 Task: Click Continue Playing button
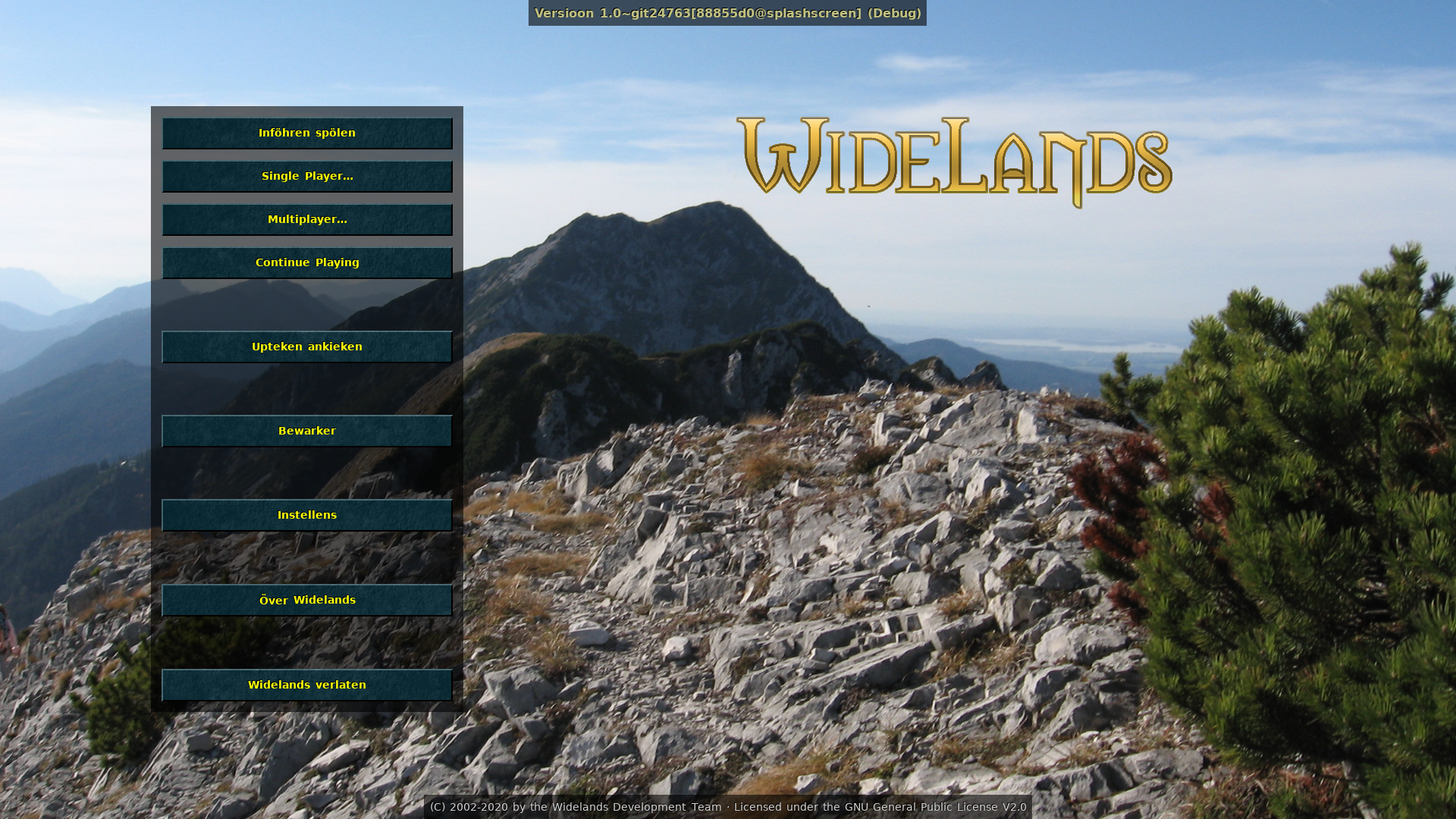point(307,263)
